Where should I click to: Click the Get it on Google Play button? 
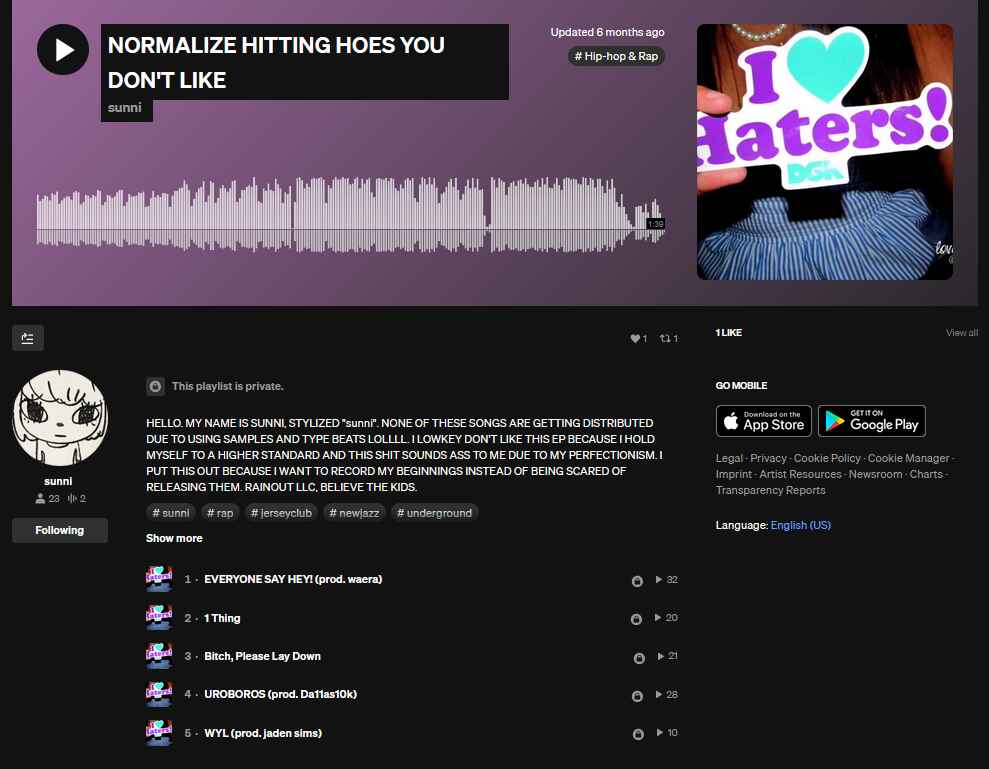click(871, 421)
